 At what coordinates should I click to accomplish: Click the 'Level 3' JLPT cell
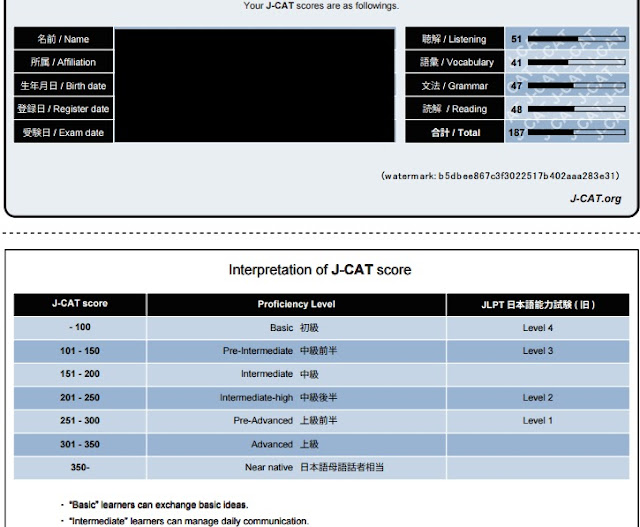coord(538,351)
